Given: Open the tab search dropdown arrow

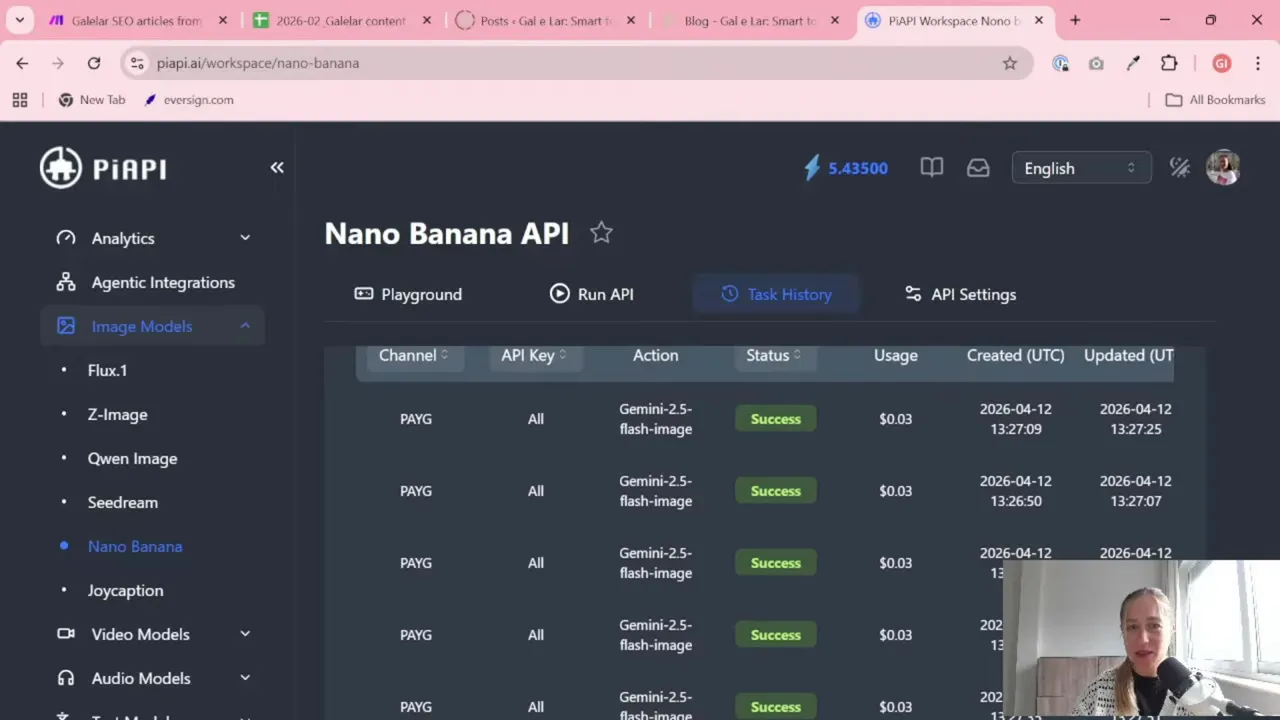Looking at the screenshot, I should point(19,20).
